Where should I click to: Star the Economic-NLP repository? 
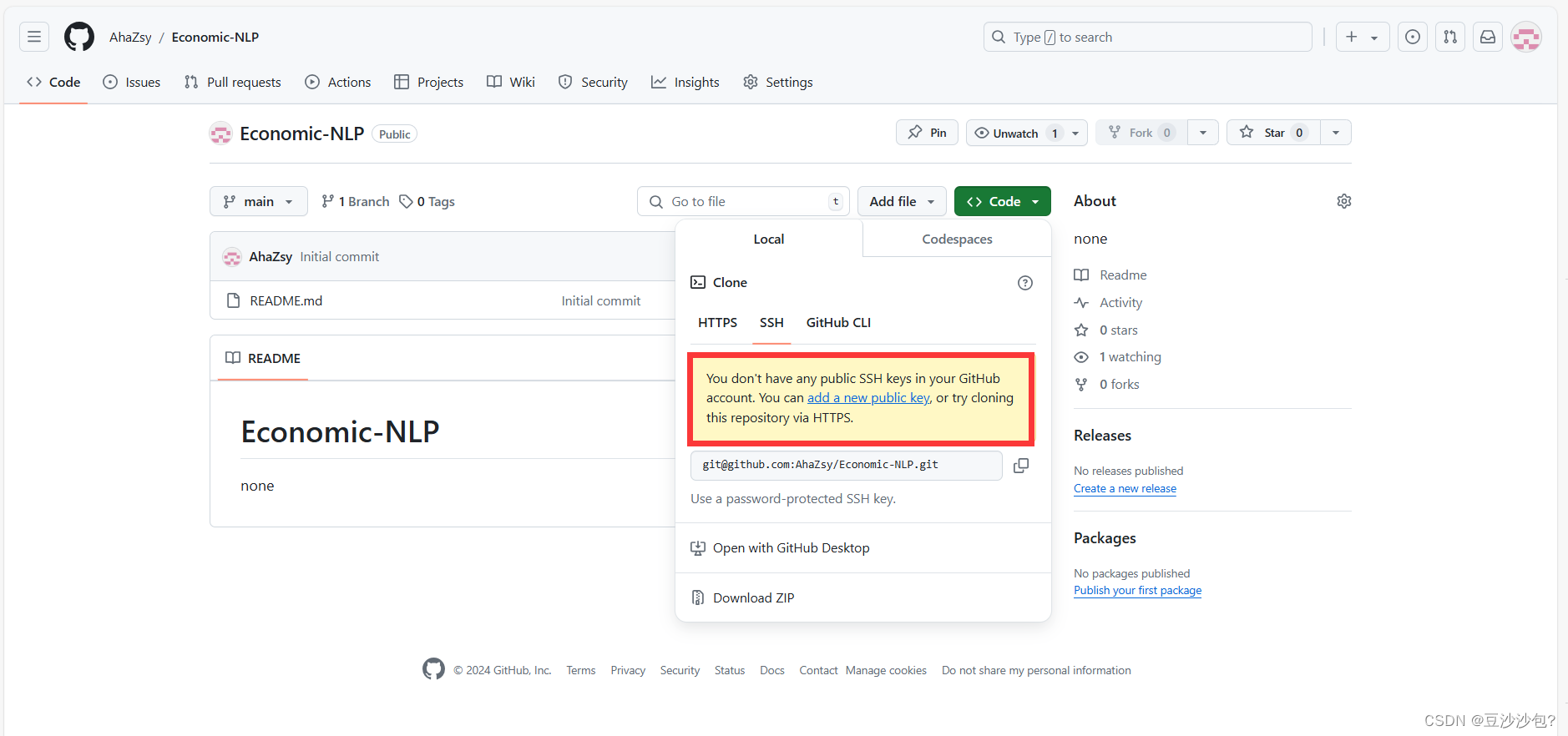[x=1274, y=133]
